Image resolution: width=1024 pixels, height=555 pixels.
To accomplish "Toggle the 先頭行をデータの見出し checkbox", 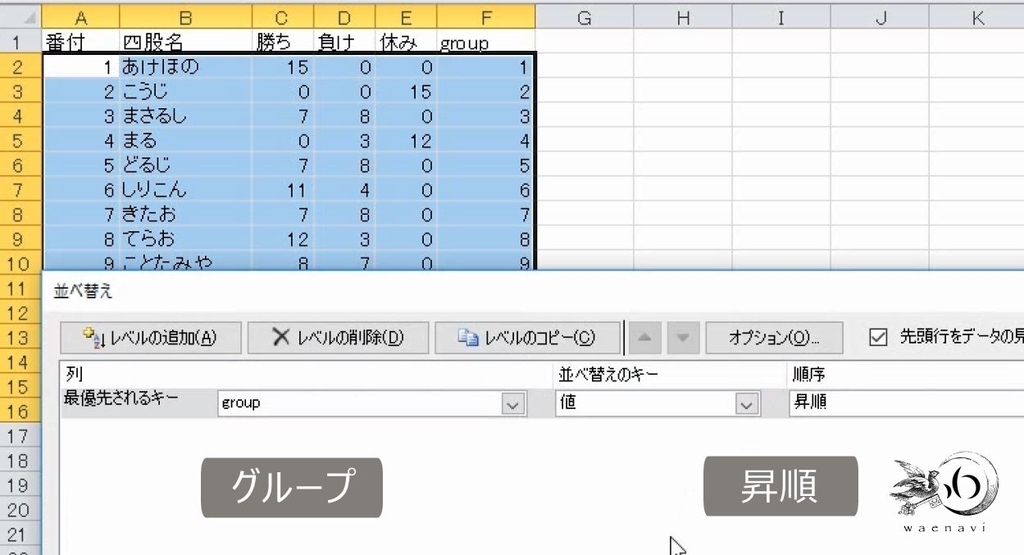I will (x=878, y=337).
